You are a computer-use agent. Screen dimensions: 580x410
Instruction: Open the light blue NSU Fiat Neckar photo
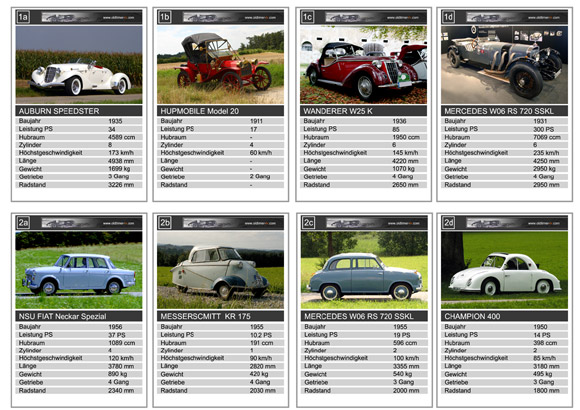pos(79,270)
